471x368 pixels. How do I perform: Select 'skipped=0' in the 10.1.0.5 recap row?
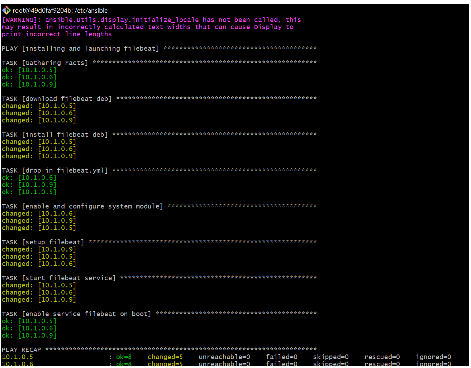point(331,357)
